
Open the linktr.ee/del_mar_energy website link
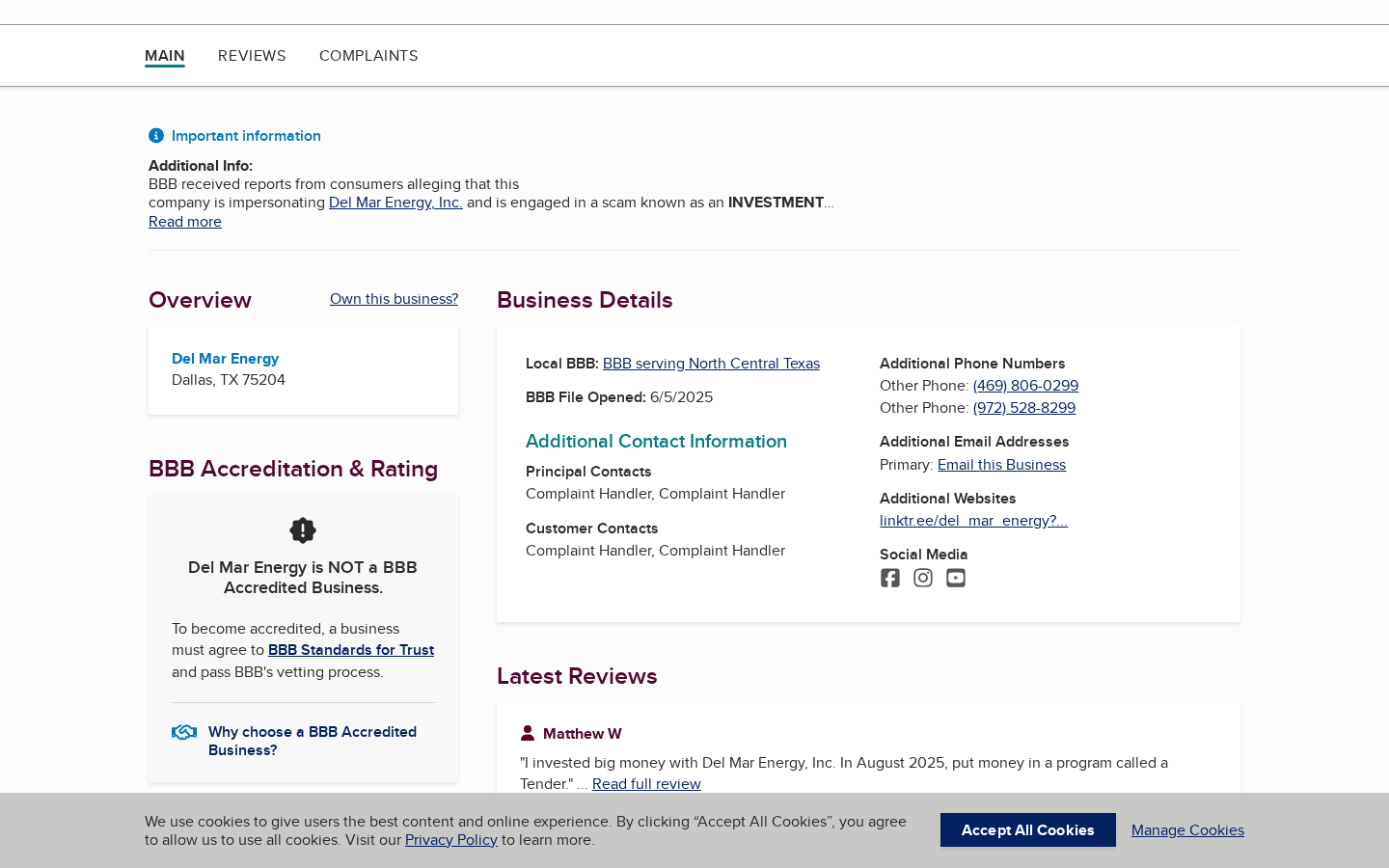click(973, 521)
